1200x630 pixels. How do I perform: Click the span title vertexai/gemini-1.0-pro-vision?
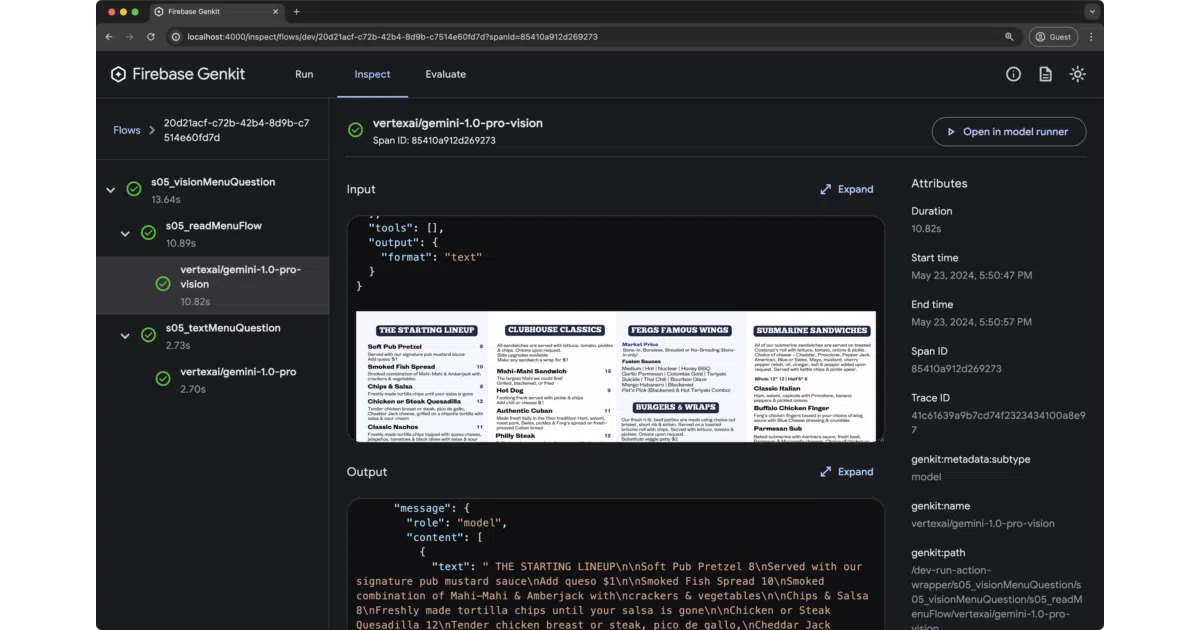pos(458,123)
